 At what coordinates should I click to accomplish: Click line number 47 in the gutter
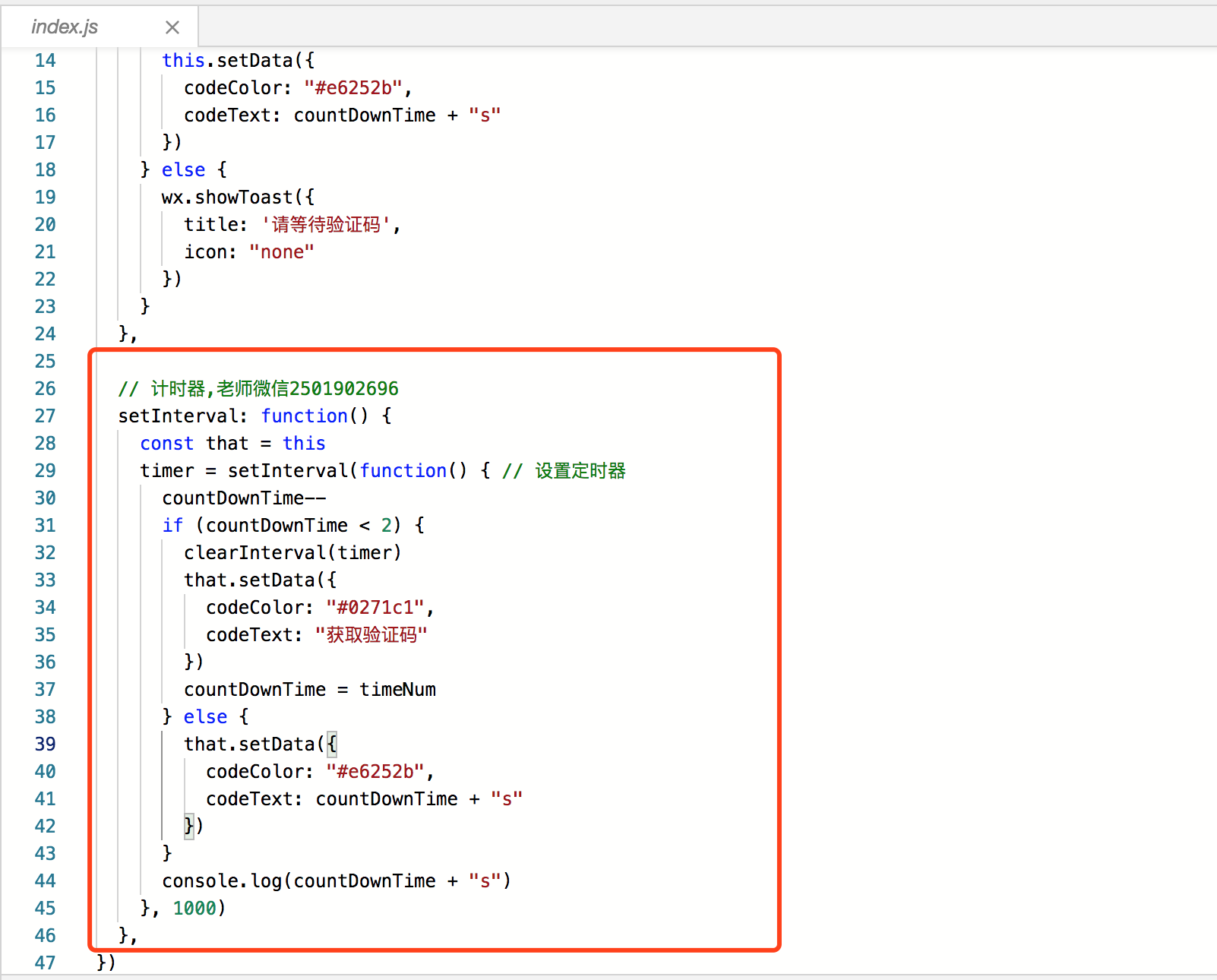click(46, 963)
